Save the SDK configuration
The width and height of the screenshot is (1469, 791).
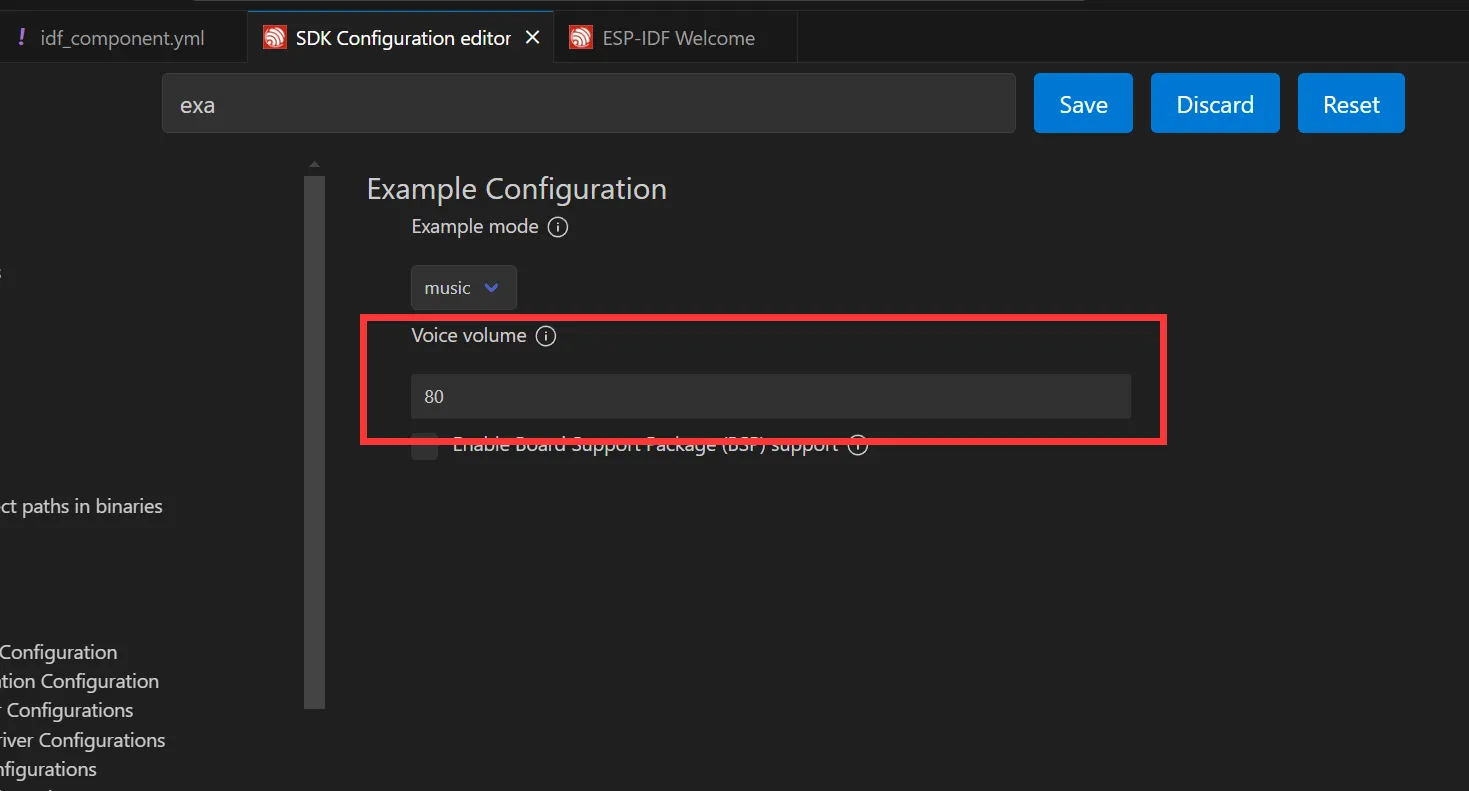[x=1083, y=103]
